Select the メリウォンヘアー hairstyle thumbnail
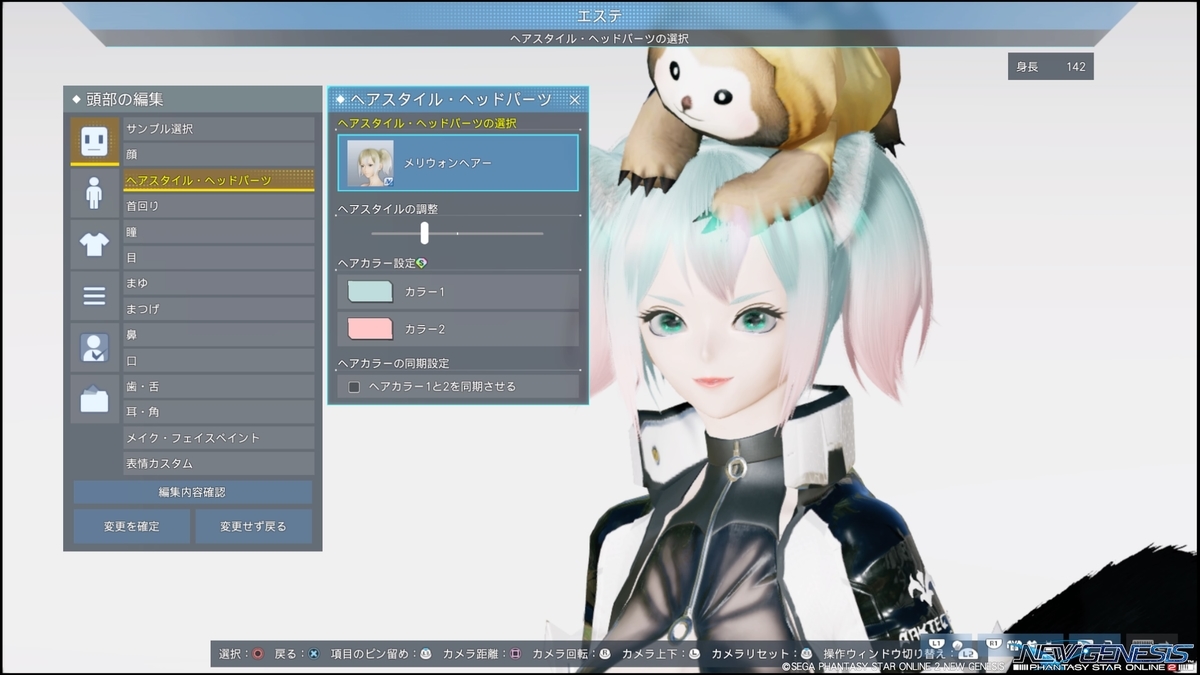This screenshot has width=1200, height=675. (370, 163)
